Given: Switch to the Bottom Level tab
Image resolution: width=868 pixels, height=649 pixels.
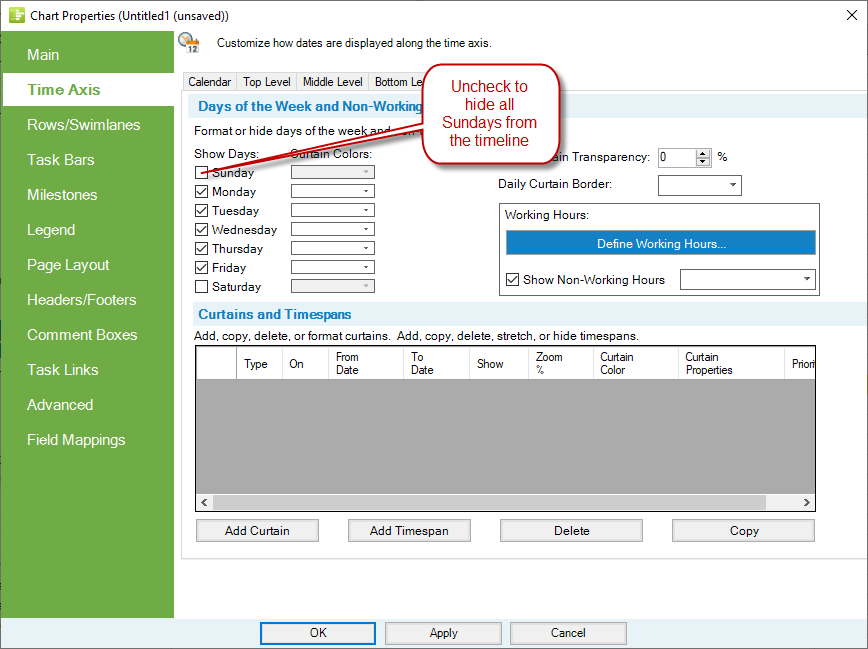Looking at the screenshot, I should 397,82.
